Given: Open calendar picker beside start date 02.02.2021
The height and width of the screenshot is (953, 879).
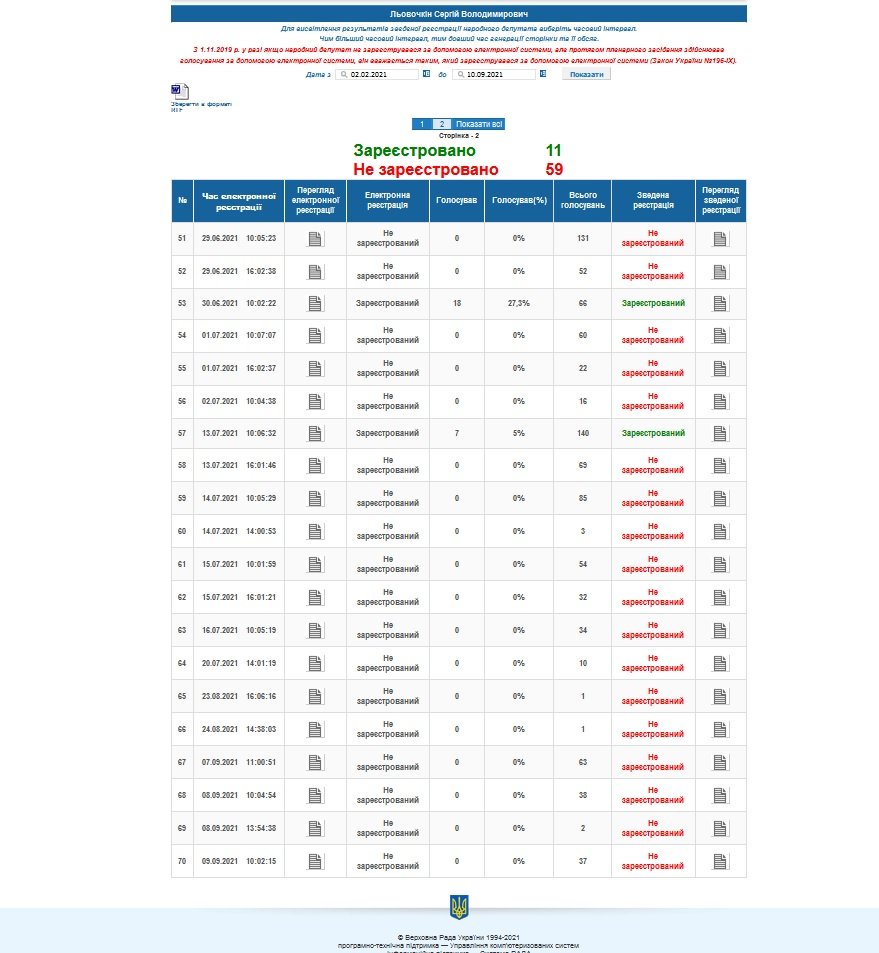Looking at the screenshot, I should (426, 74).
